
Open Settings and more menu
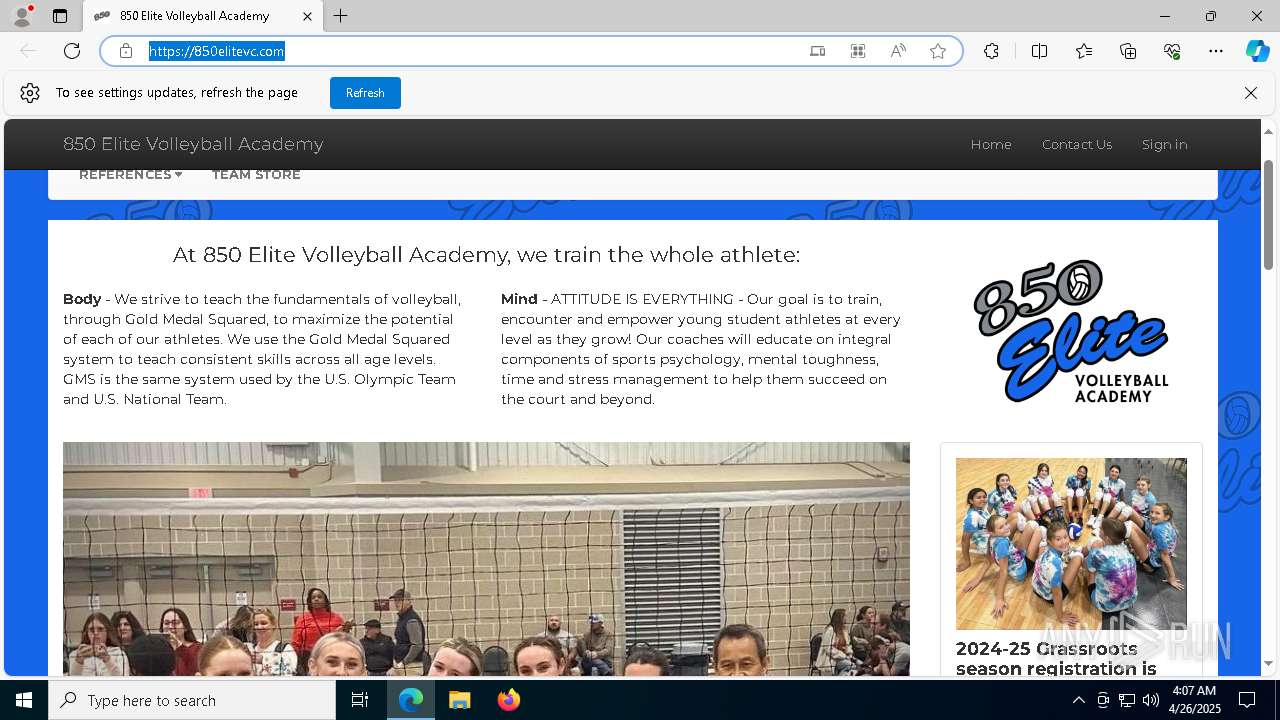(1216, 51)
